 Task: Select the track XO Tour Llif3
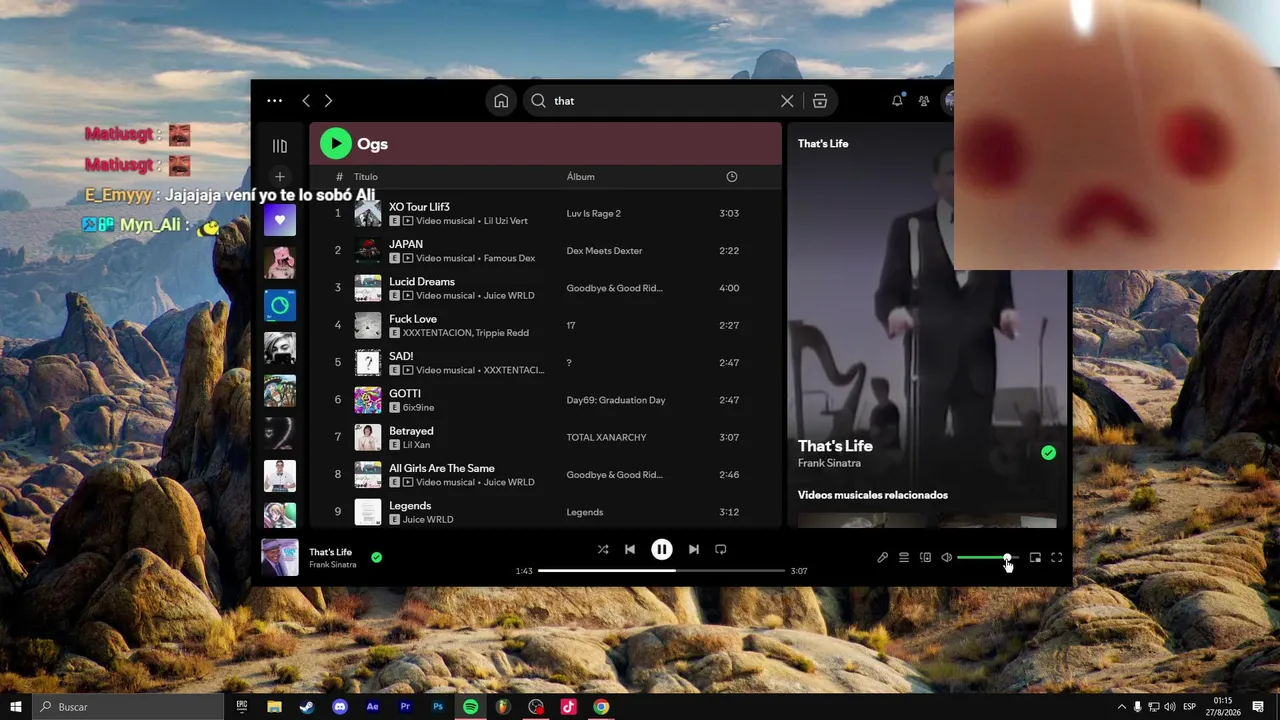pyautogui.click(x=419, y=207)
